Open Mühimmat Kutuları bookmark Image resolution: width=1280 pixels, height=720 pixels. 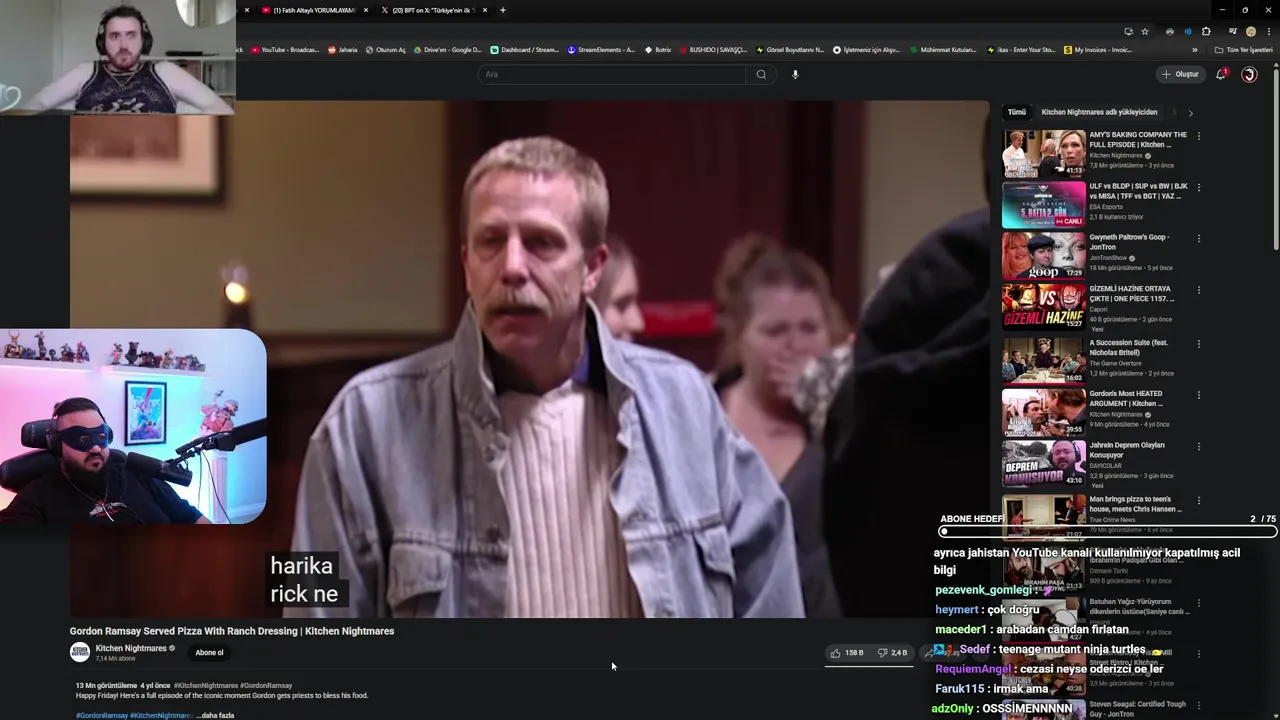[944, 50]
